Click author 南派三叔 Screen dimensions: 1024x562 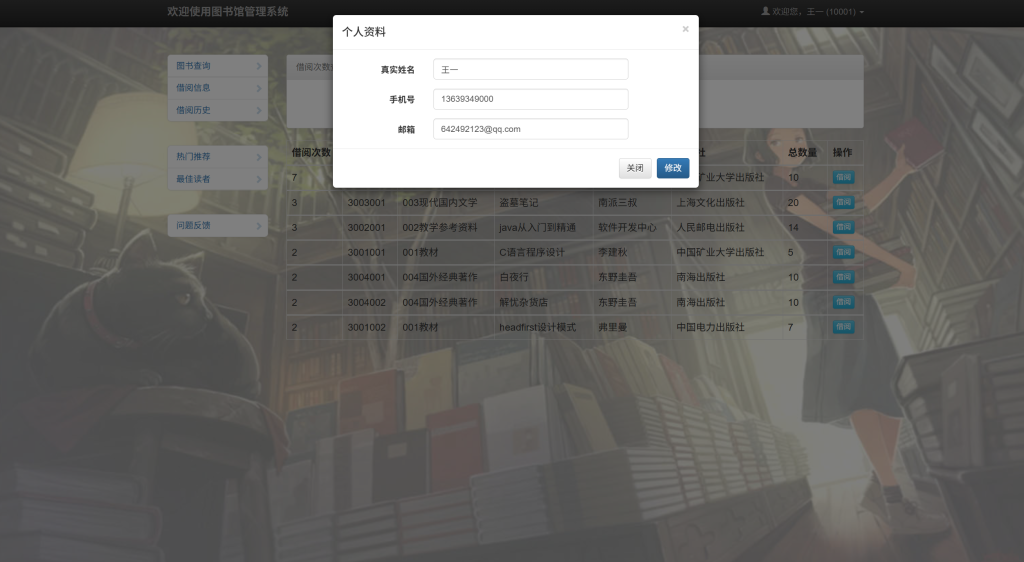click(617, 202)
